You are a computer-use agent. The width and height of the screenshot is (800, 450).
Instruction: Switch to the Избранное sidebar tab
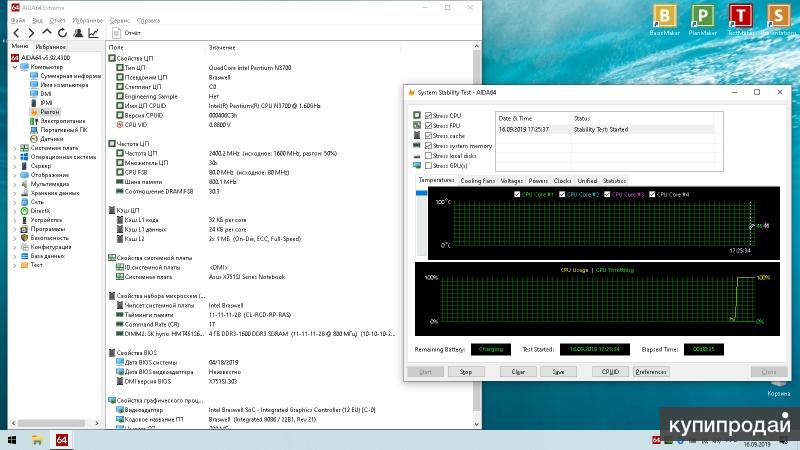(x=51, y=47)
